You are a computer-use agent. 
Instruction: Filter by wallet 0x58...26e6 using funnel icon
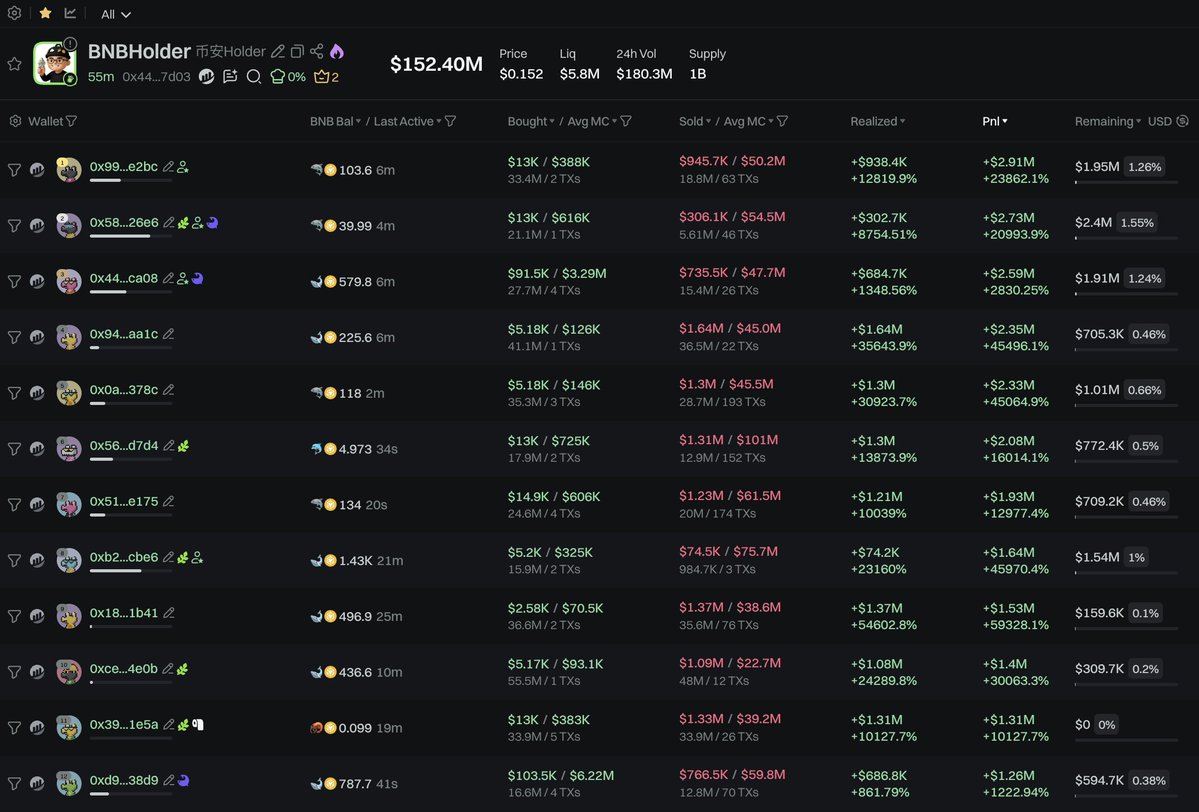coord(14,226)
